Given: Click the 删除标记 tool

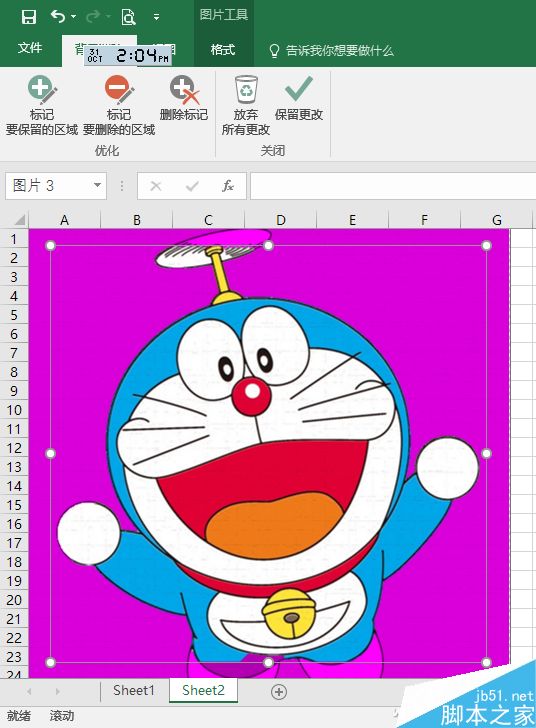Looking at the screenshot, I should click(184, 98).
